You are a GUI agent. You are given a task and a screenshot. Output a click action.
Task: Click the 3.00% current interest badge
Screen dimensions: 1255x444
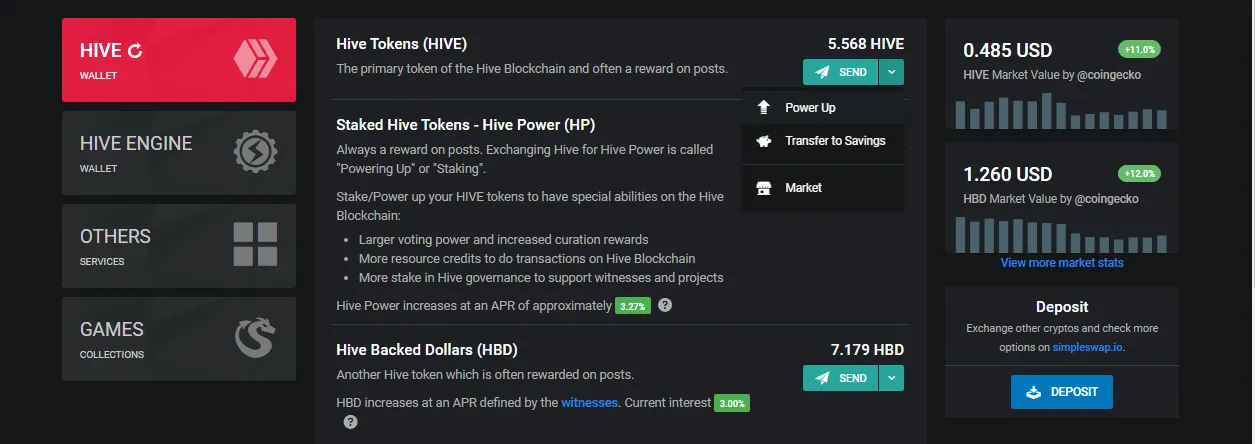[x=731, y=403]
